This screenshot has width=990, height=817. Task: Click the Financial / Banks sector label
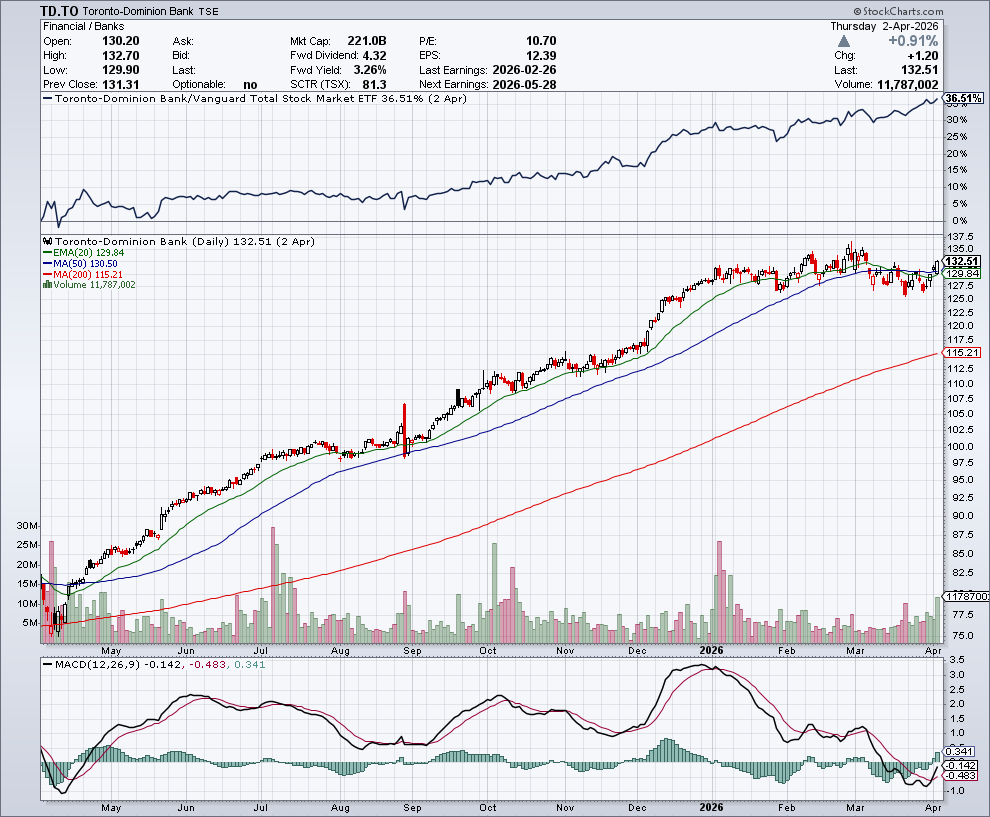tap(83, 27)
